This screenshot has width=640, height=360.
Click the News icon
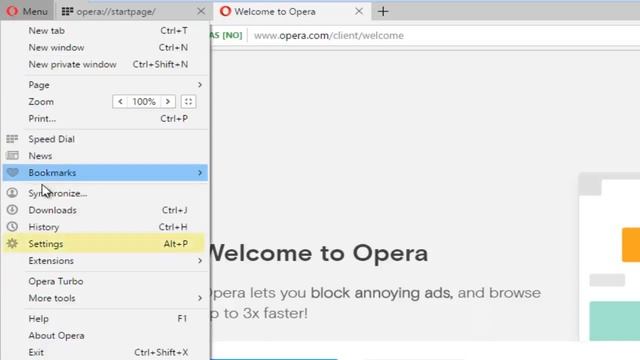pos(12,156)
